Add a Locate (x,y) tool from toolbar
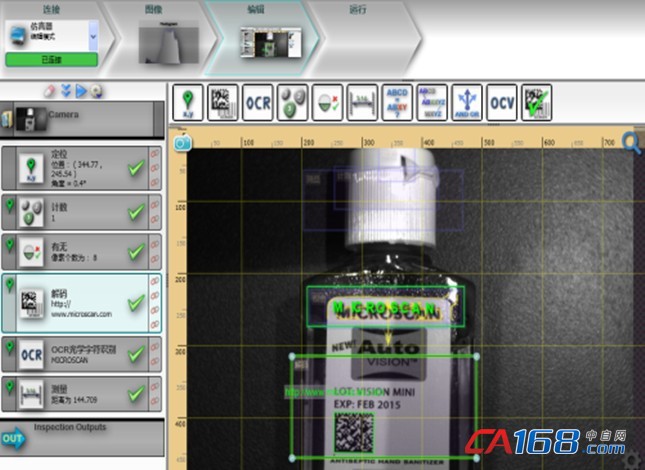 click(x=188, y=102)
